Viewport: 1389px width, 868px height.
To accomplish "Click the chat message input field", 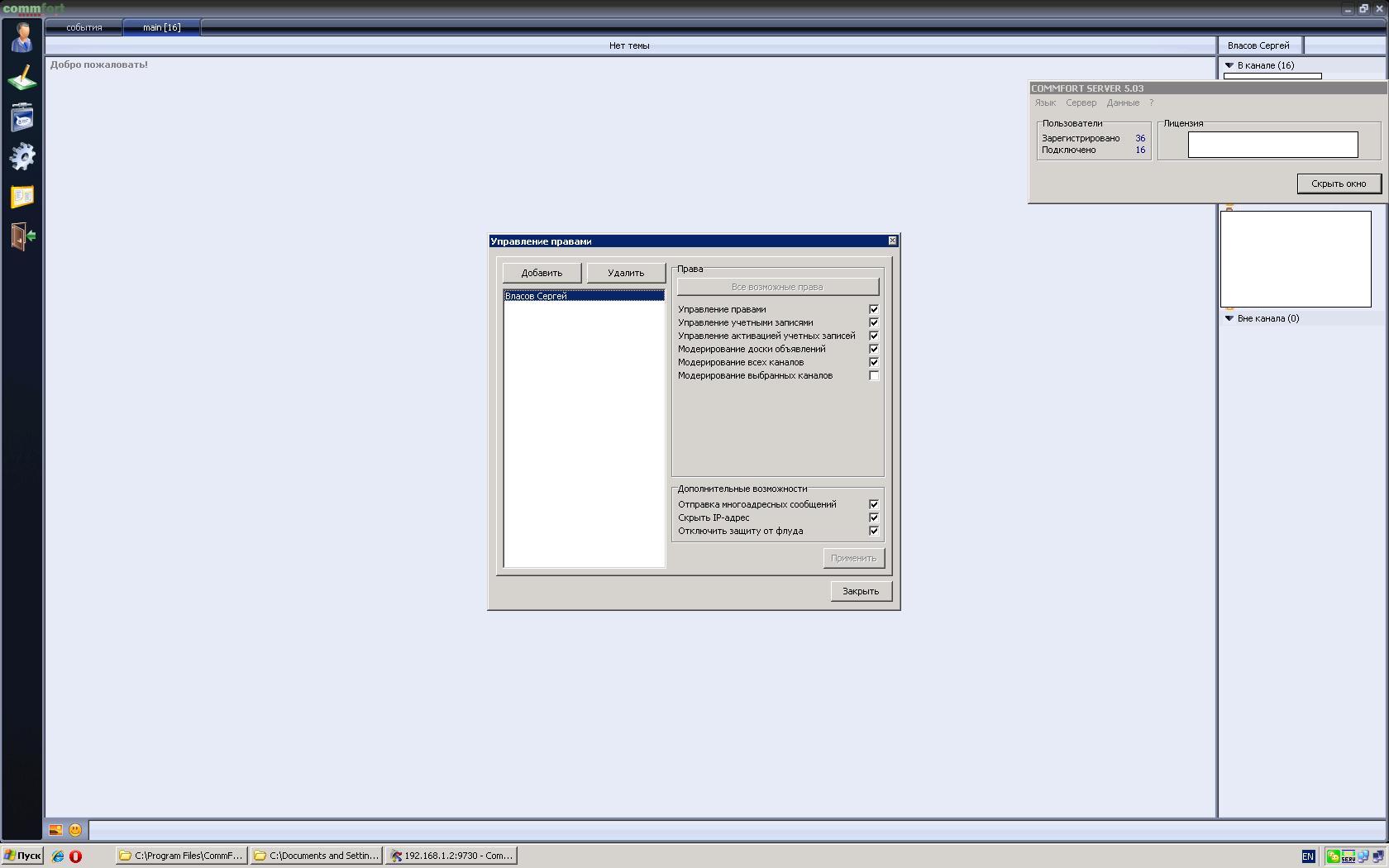I will point(736,830).
